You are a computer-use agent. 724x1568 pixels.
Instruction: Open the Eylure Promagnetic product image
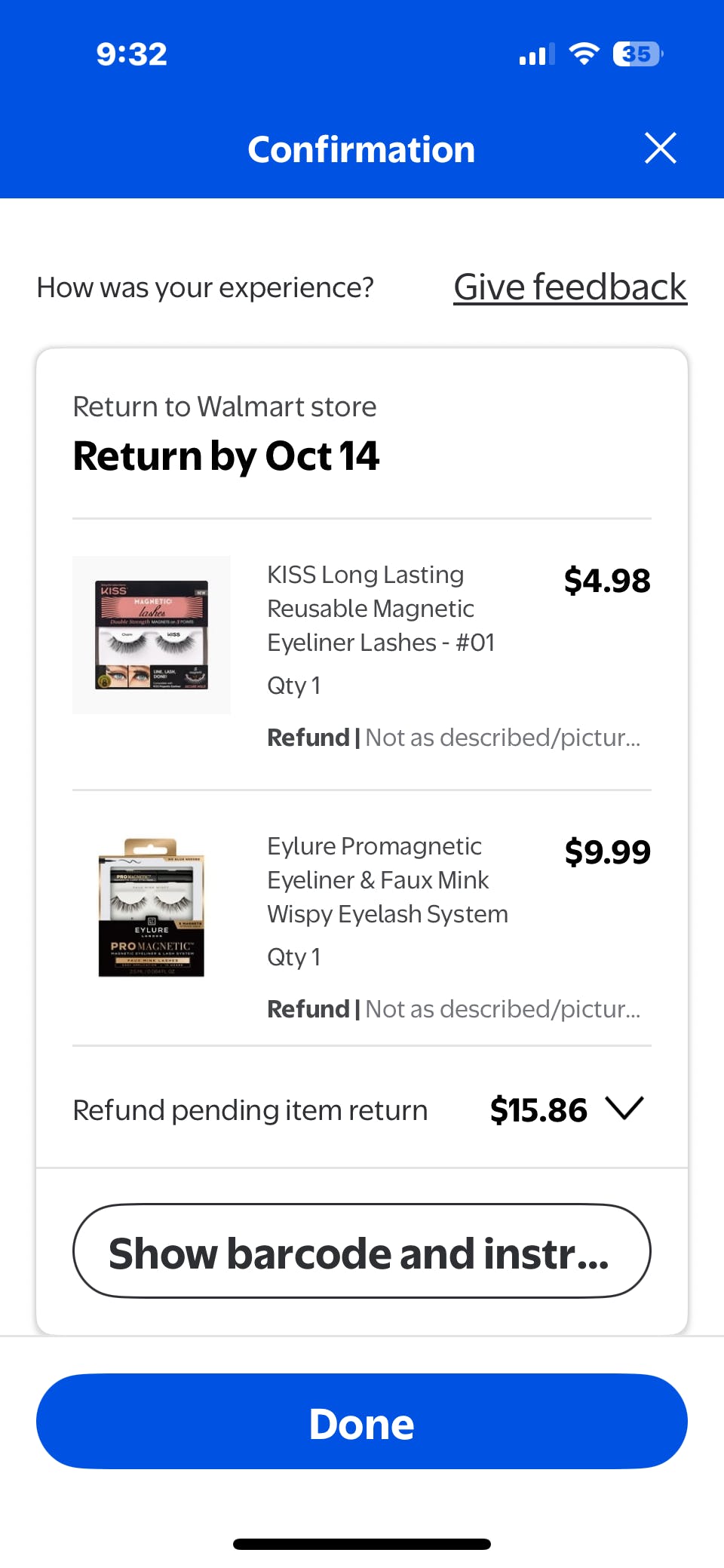(x=152, y=907)
